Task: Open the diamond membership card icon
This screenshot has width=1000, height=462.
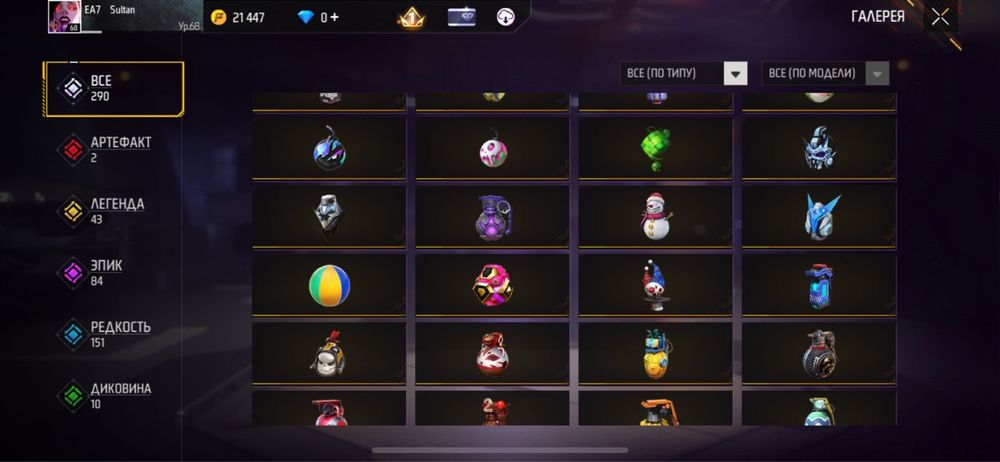Action: point(461,17)
